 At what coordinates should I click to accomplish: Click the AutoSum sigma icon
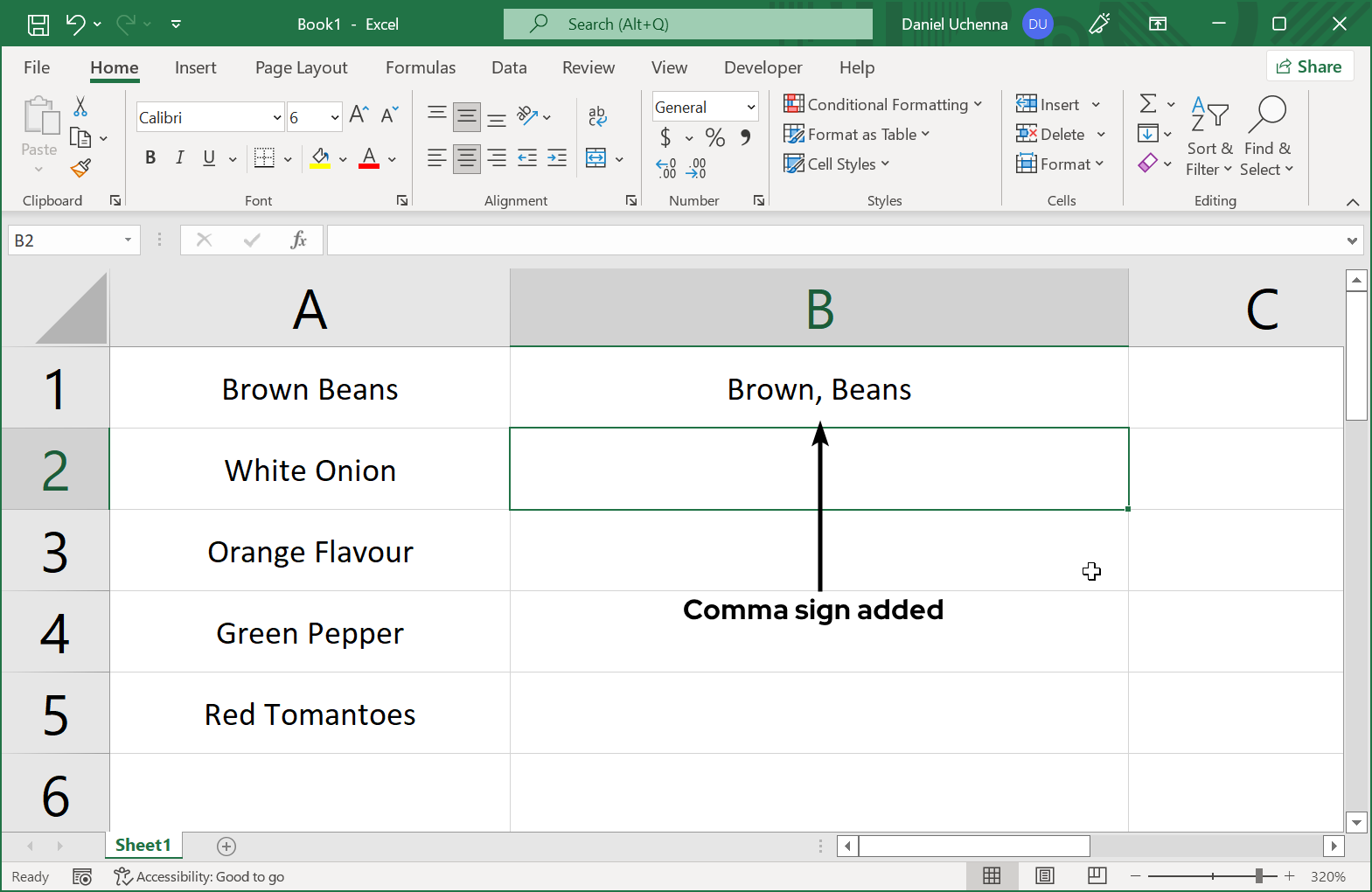1148,104
